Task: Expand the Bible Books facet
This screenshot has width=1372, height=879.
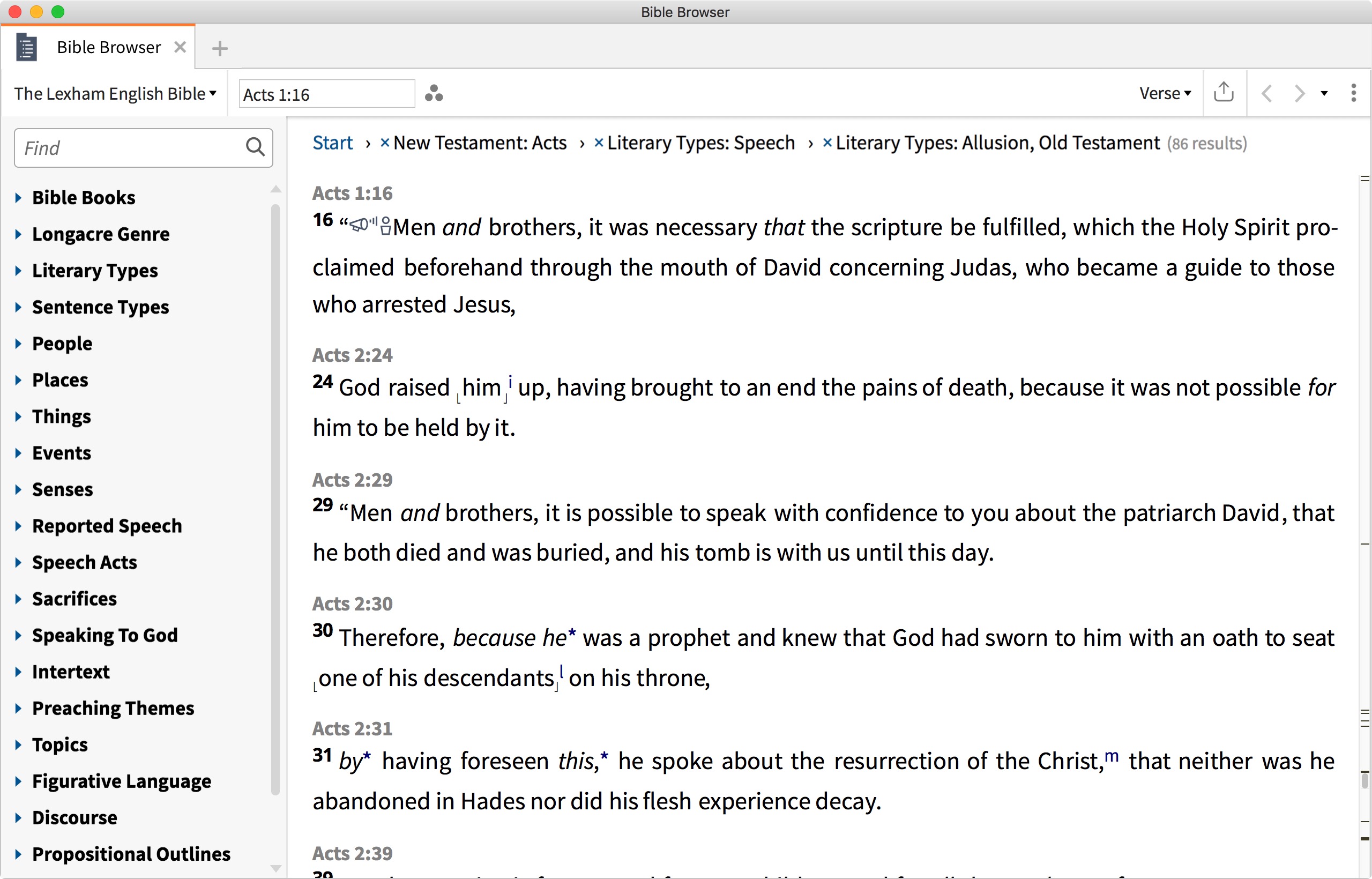Action: (x=18, y=198)
